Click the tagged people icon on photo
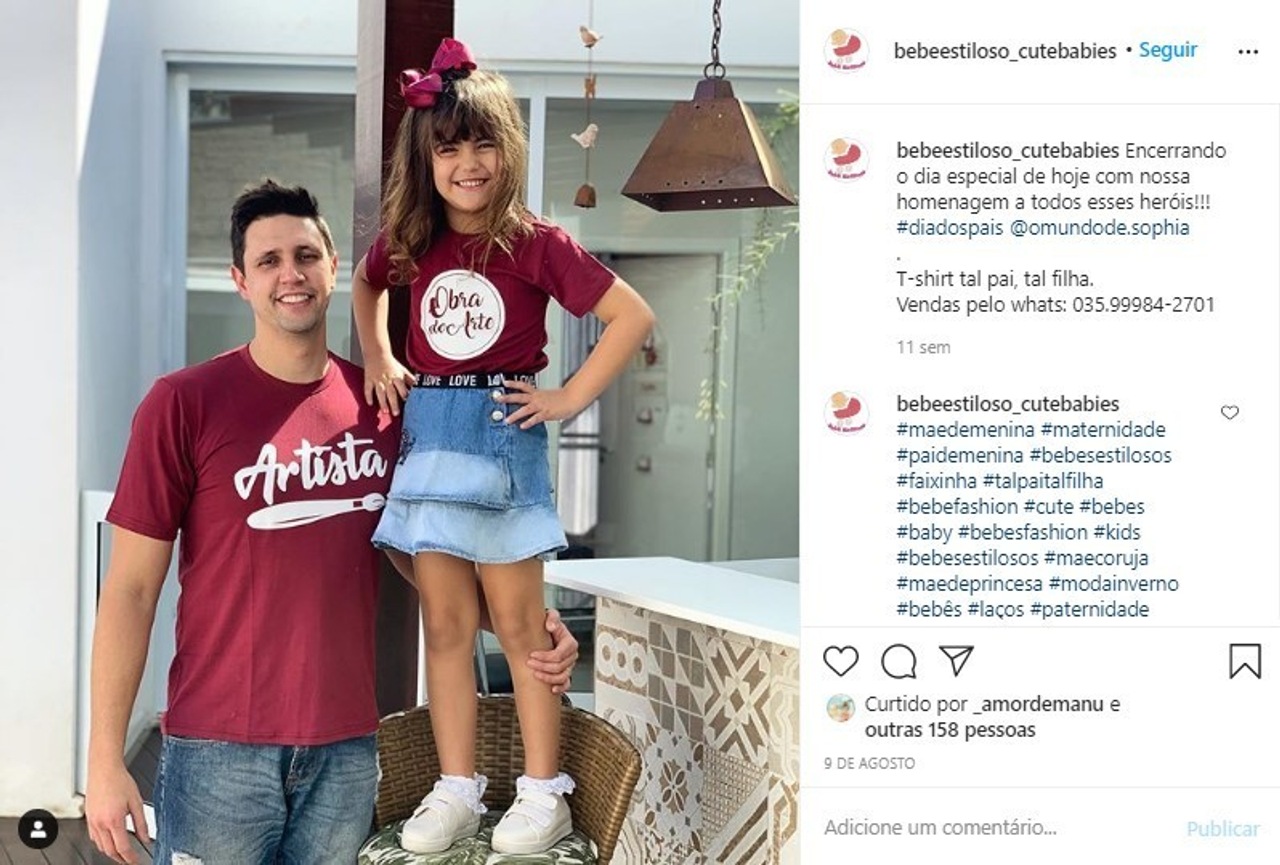1280x865 pixels. point(38,829)
